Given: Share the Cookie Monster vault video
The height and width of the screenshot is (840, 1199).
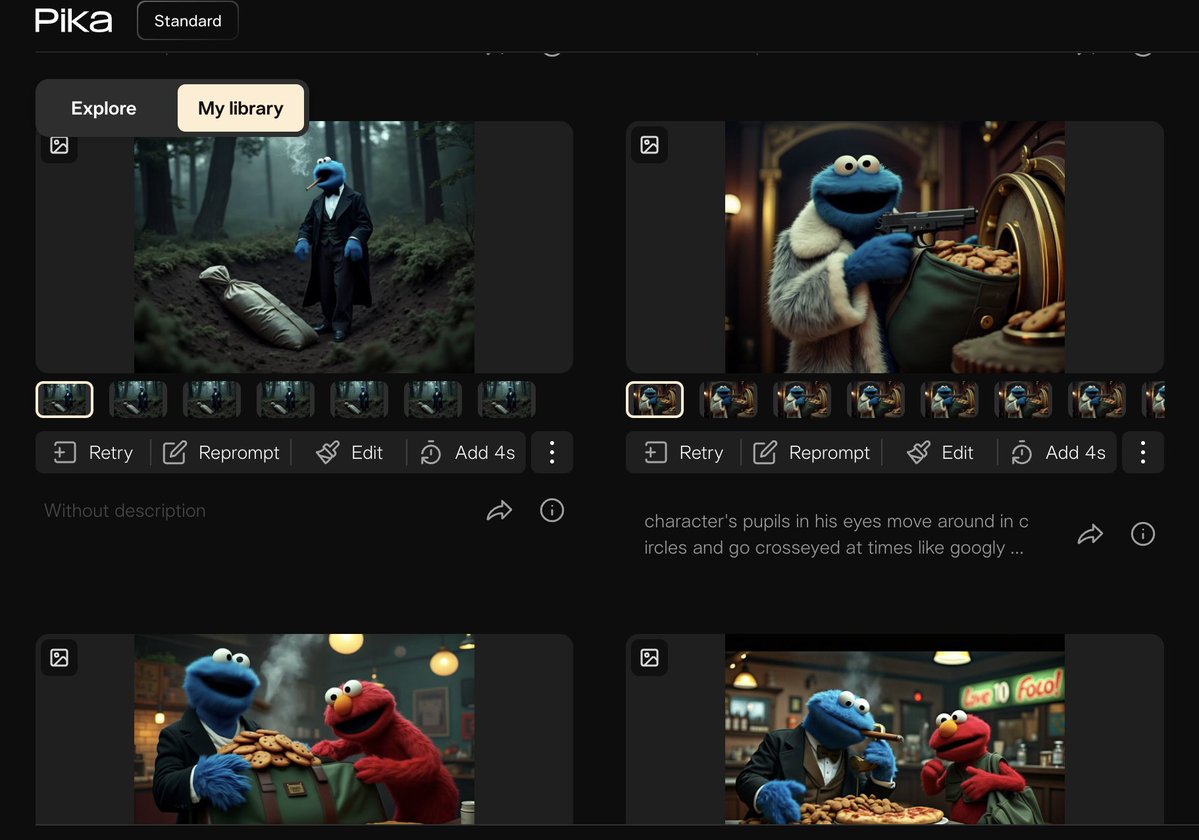Looking at the screenshot, I should 1090,534.
